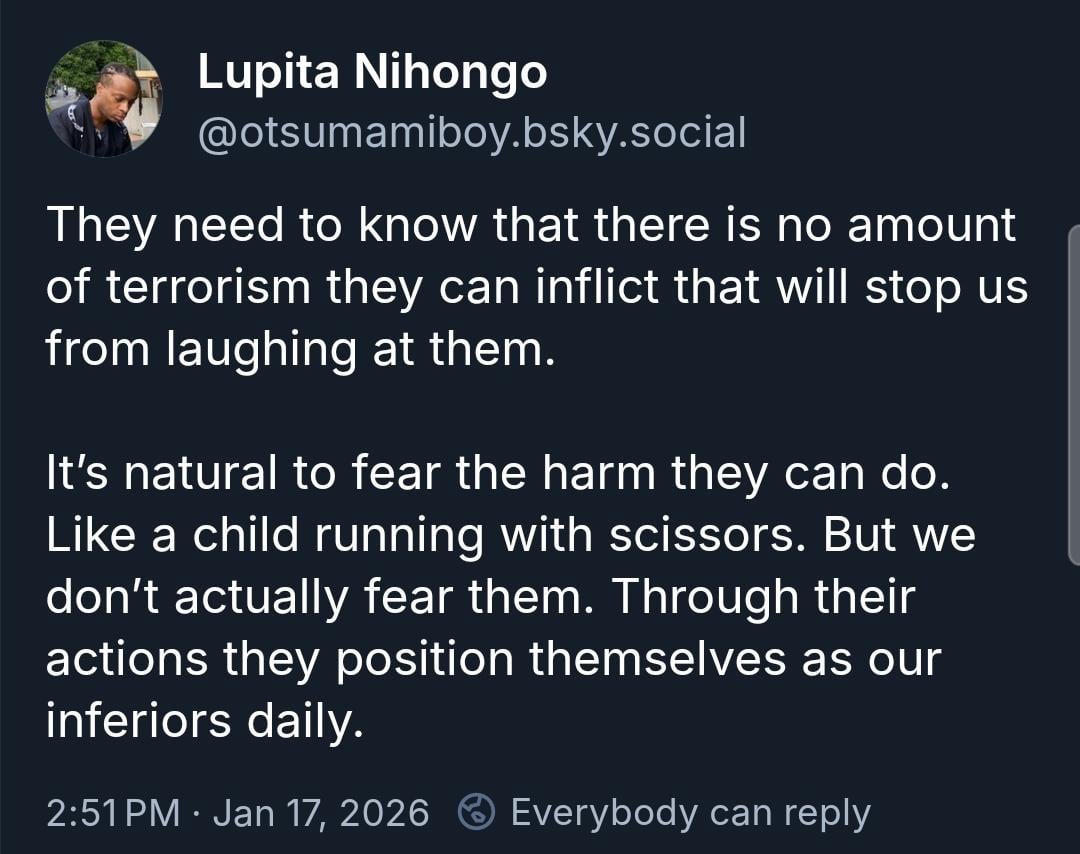Click the reply-settings icon beside Everybody can reply

(x=476, y=812)
